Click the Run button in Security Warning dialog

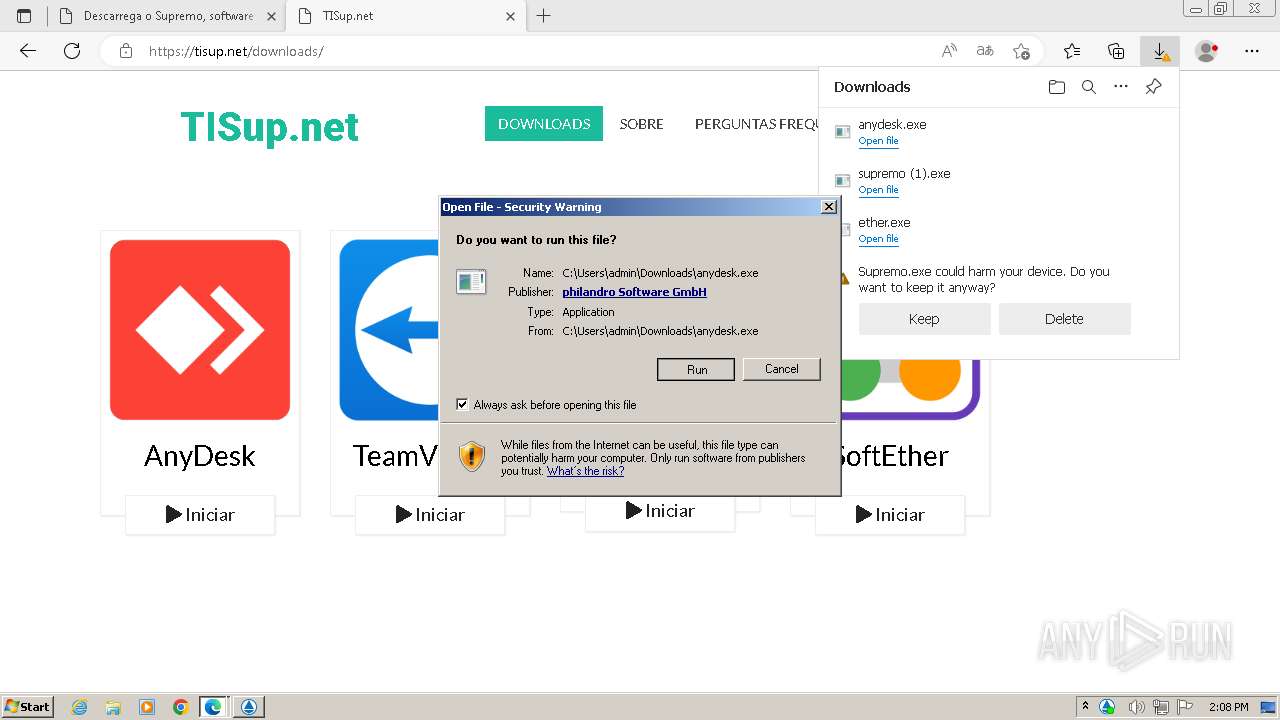click(696, 369)
